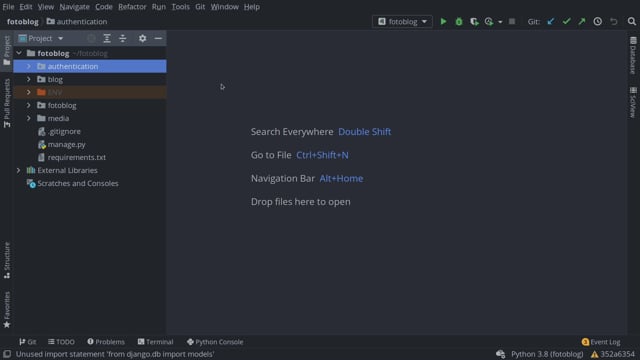Open Project panel settings gear
The width and height of the screenshot is (640, 360).
(x=142, y=38)
